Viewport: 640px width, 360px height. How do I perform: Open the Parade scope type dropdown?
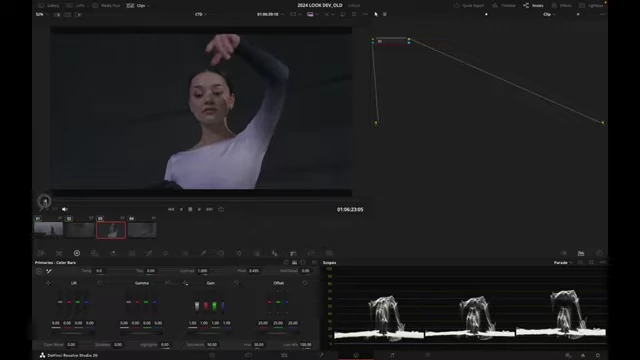(x=563, y=263)
